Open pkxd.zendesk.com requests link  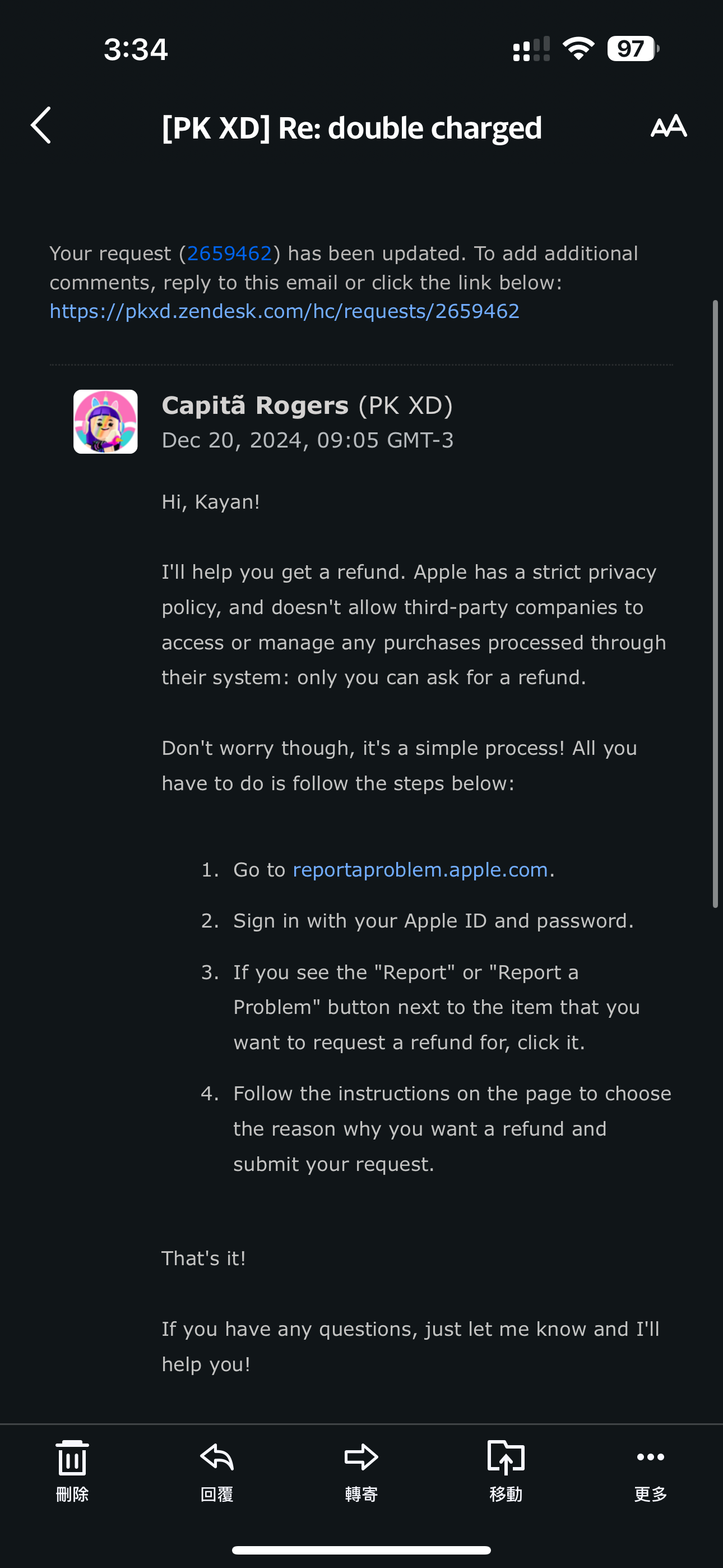tap(284, 311)
